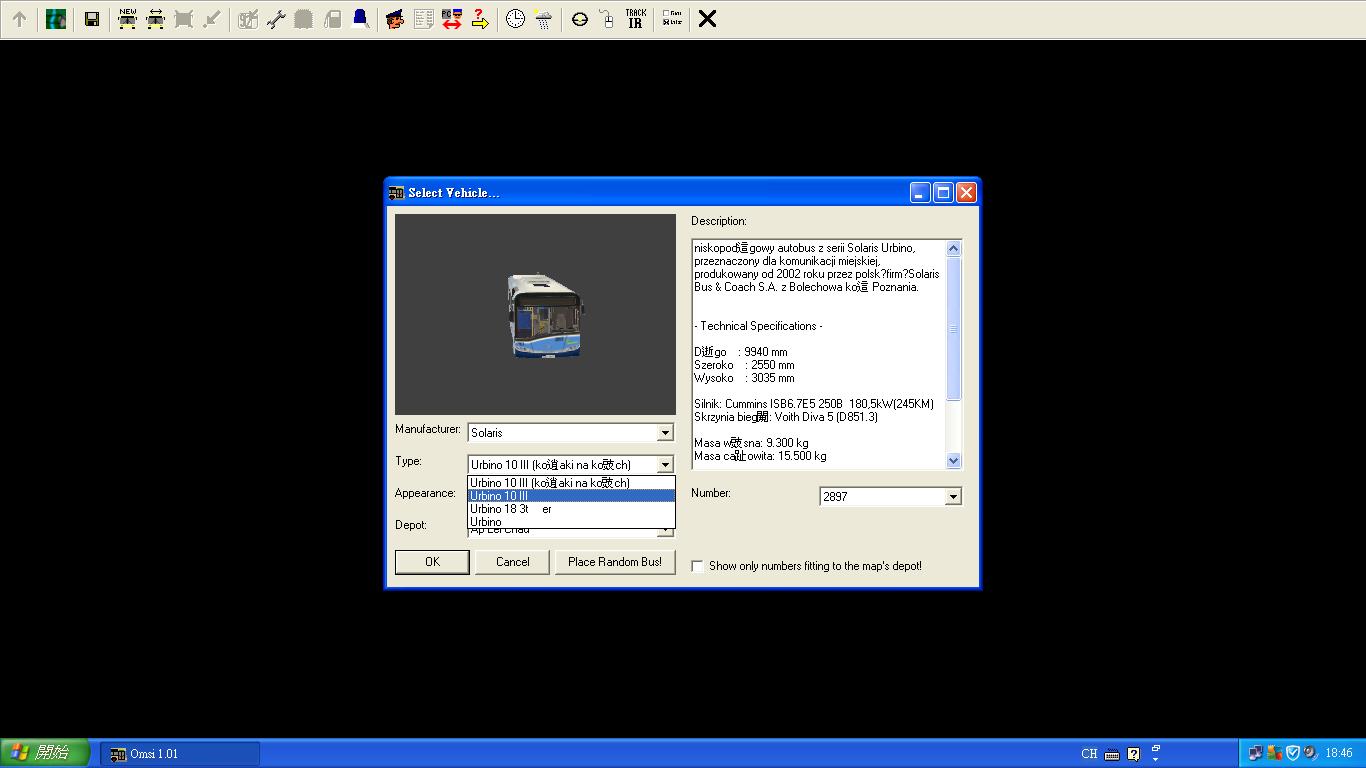Open the Number dropdown showing 2897
The height and width of the screenshot is (768, 1366).
[x=953, y=497]
